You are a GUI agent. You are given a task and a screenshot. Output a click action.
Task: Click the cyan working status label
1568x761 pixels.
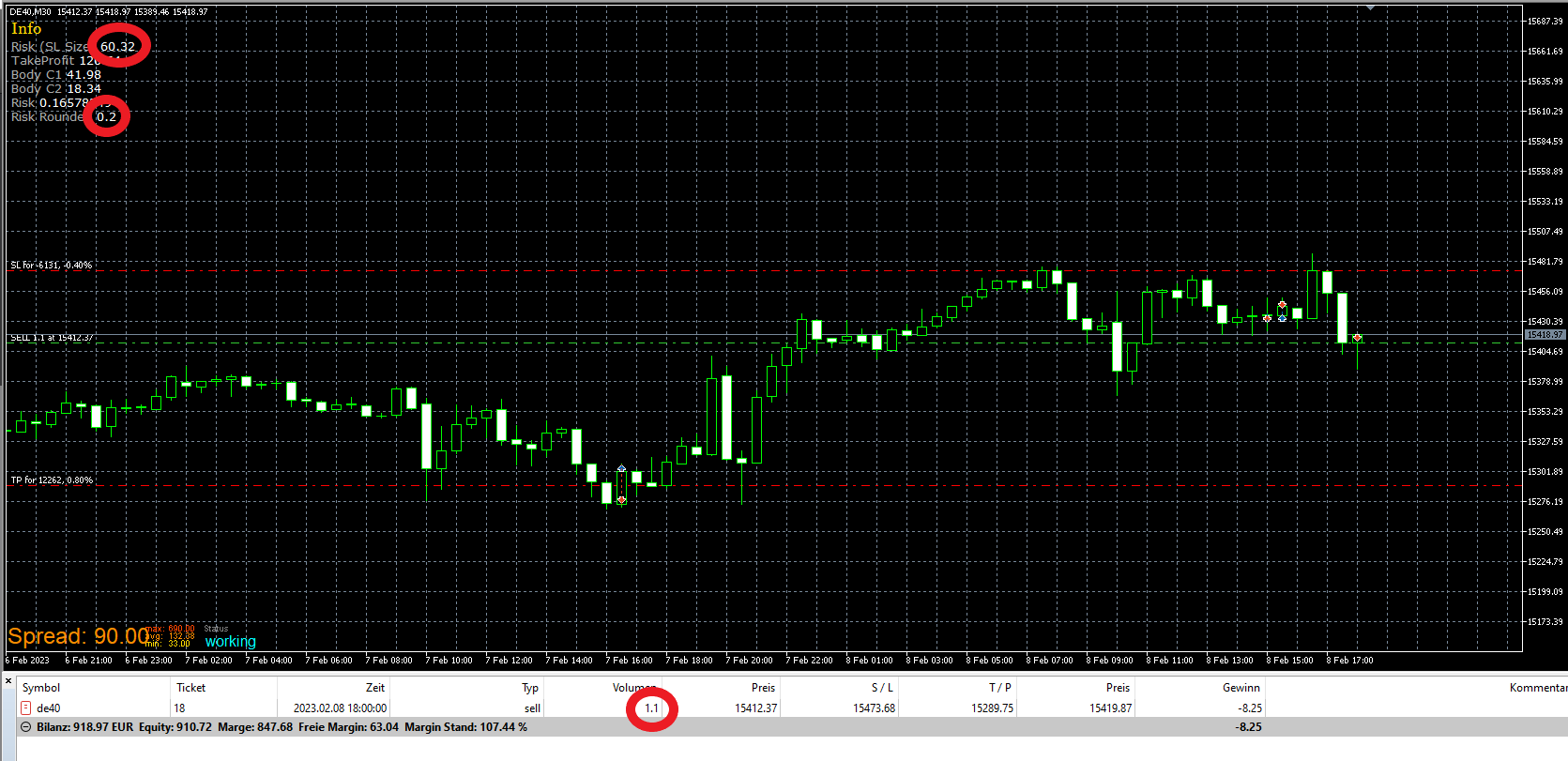pyautogui.click(x=230, y=642)
